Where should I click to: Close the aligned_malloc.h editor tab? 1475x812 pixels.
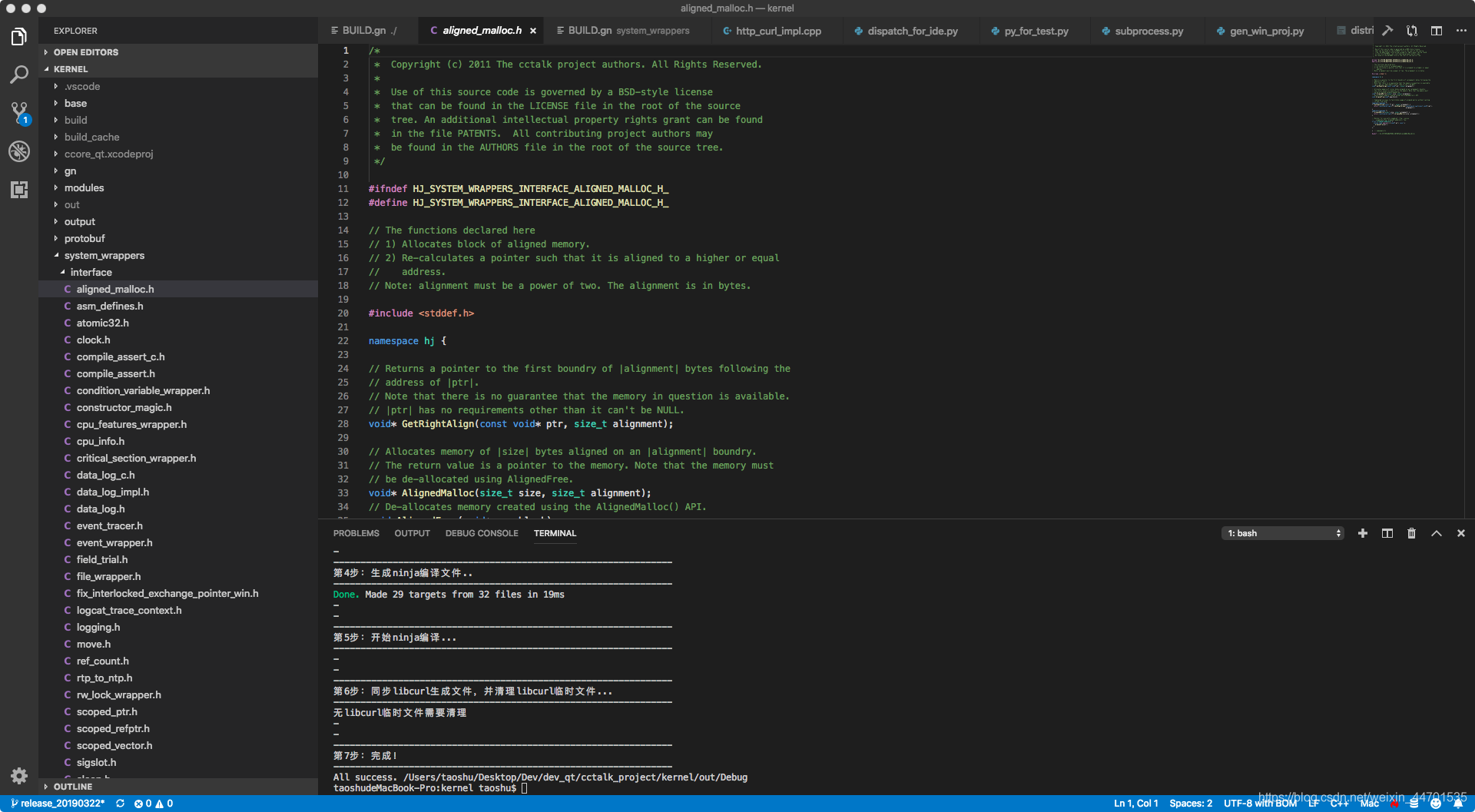pyautogui.click(x=532, y=31)
